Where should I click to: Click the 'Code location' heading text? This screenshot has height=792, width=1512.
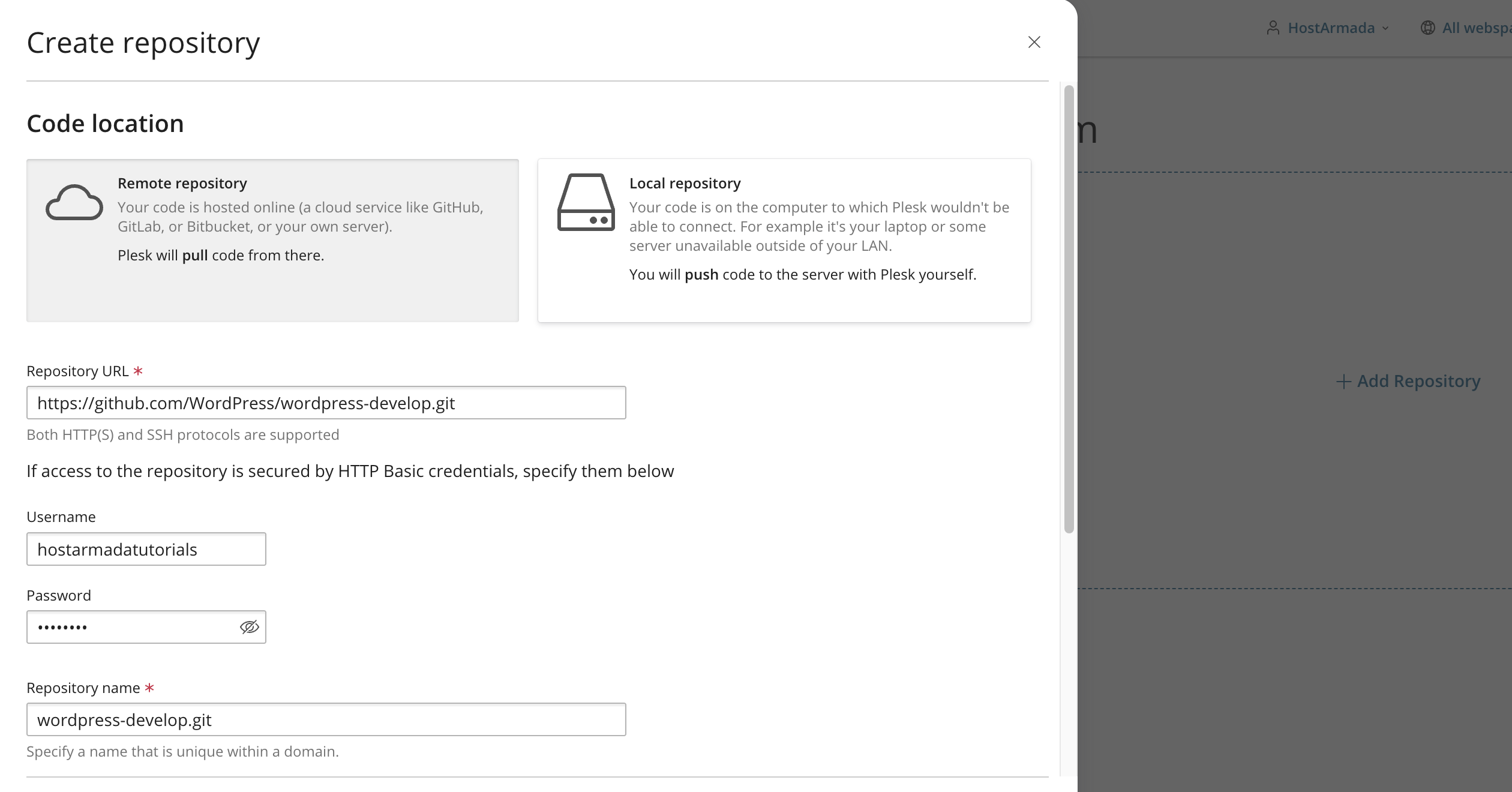coord(106,124)
